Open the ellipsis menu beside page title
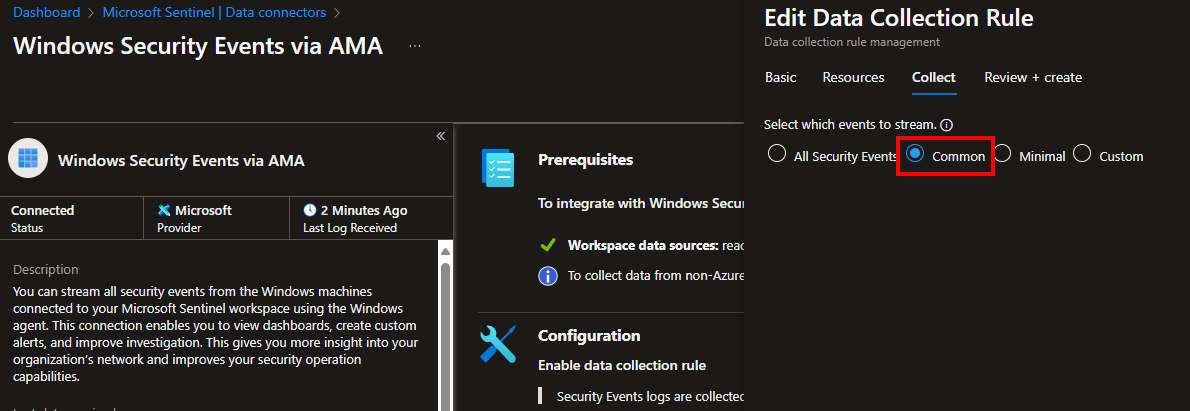 pos(414,46)
